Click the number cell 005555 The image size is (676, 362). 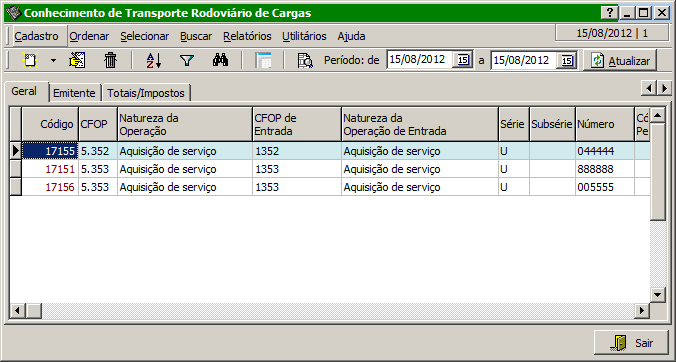click(605, 187)
